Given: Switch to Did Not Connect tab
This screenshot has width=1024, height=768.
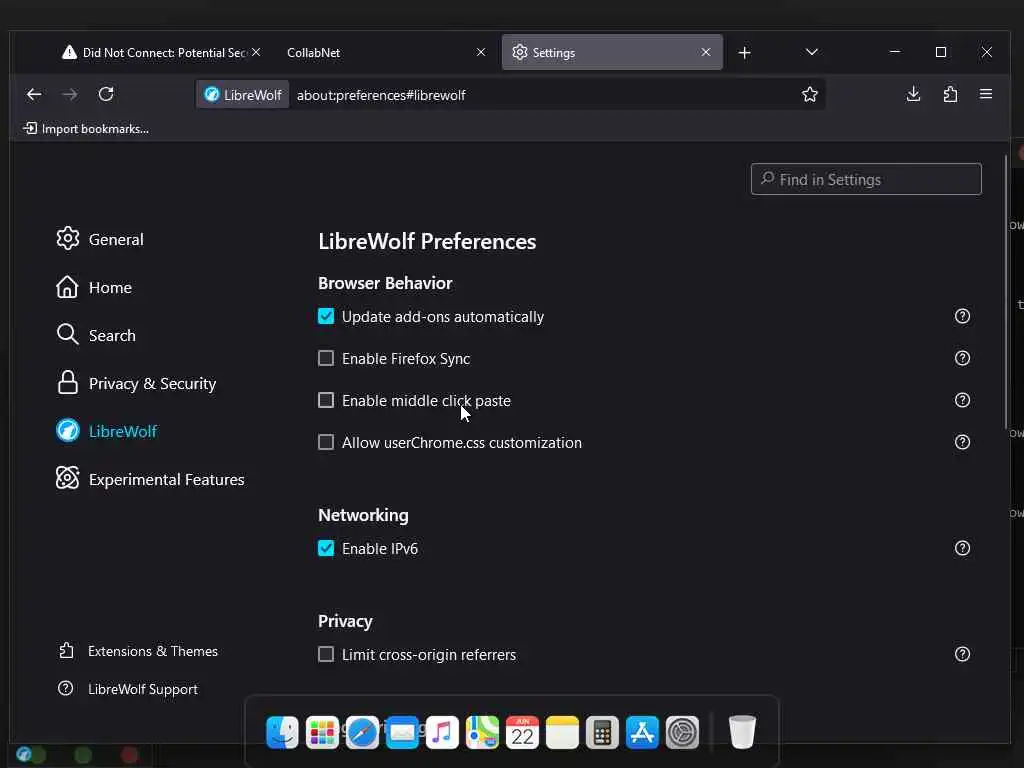Looking at the screenshot, I should 153,53.
